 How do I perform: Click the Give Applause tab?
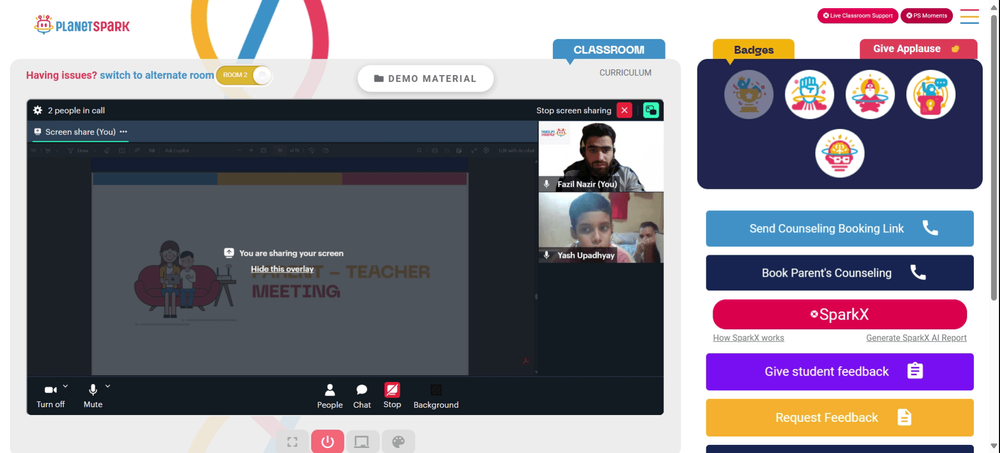tap(918, 48)
